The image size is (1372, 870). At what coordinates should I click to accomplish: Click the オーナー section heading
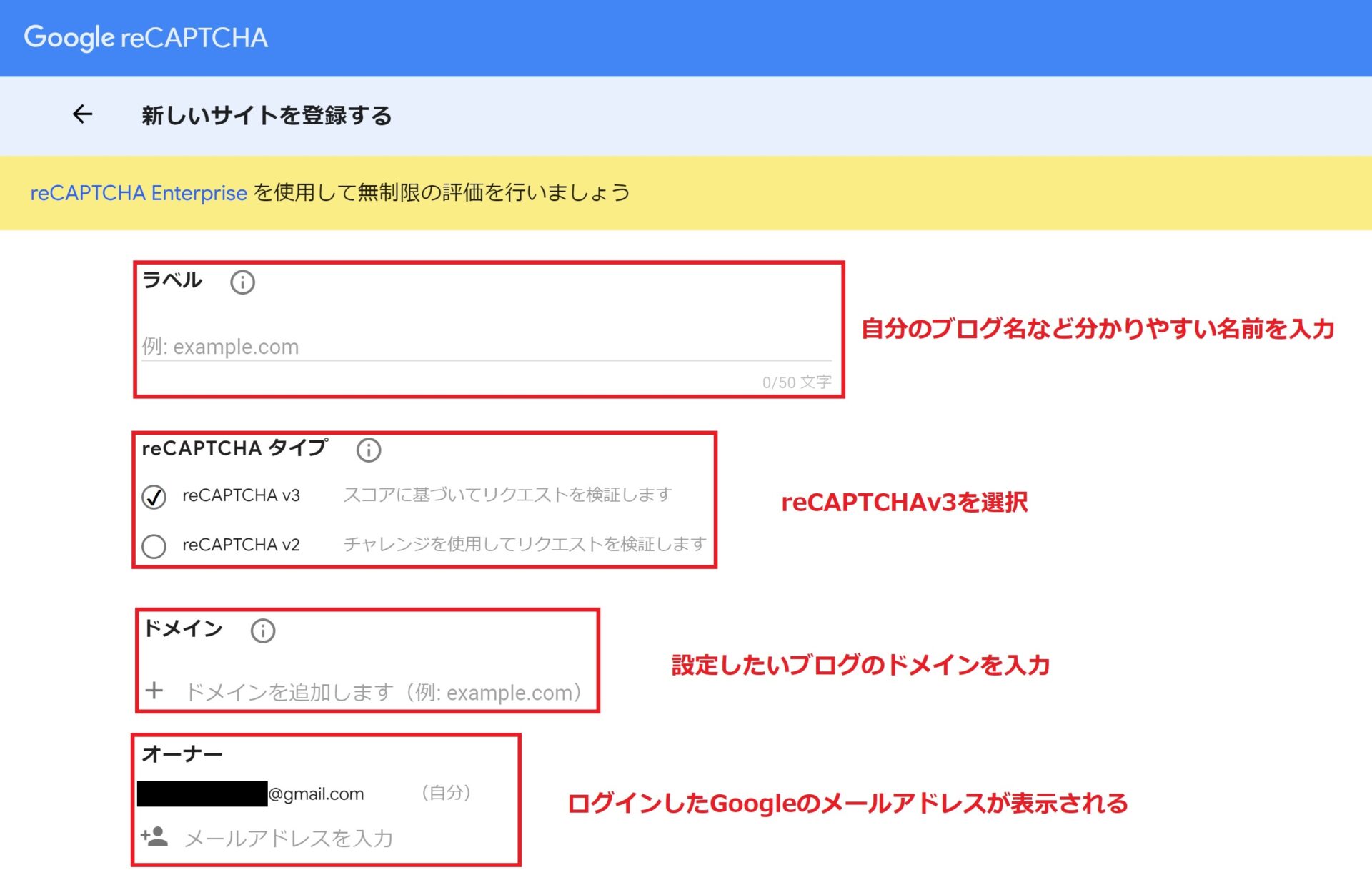click(x=182, y=754)
